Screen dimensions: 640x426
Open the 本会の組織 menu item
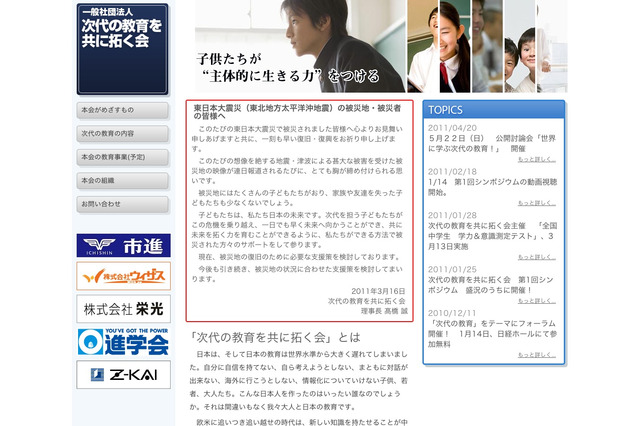tap(122, 180)
